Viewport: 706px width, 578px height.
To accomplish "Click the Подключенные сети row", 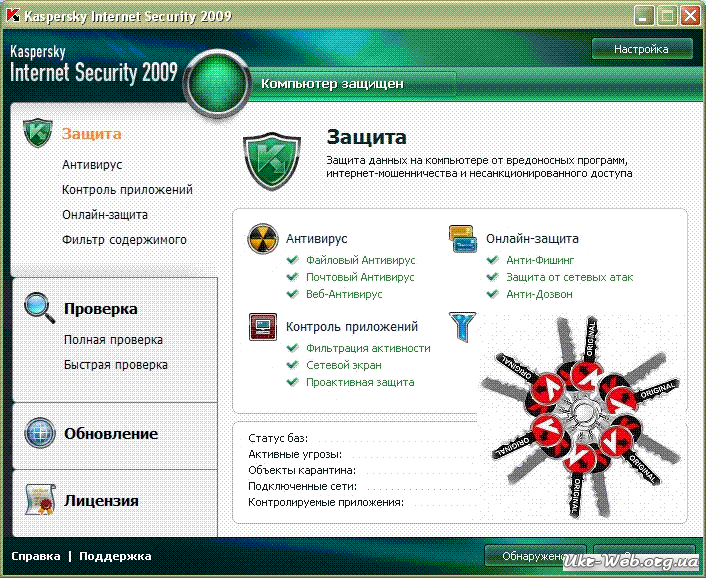I will [362, 486].
